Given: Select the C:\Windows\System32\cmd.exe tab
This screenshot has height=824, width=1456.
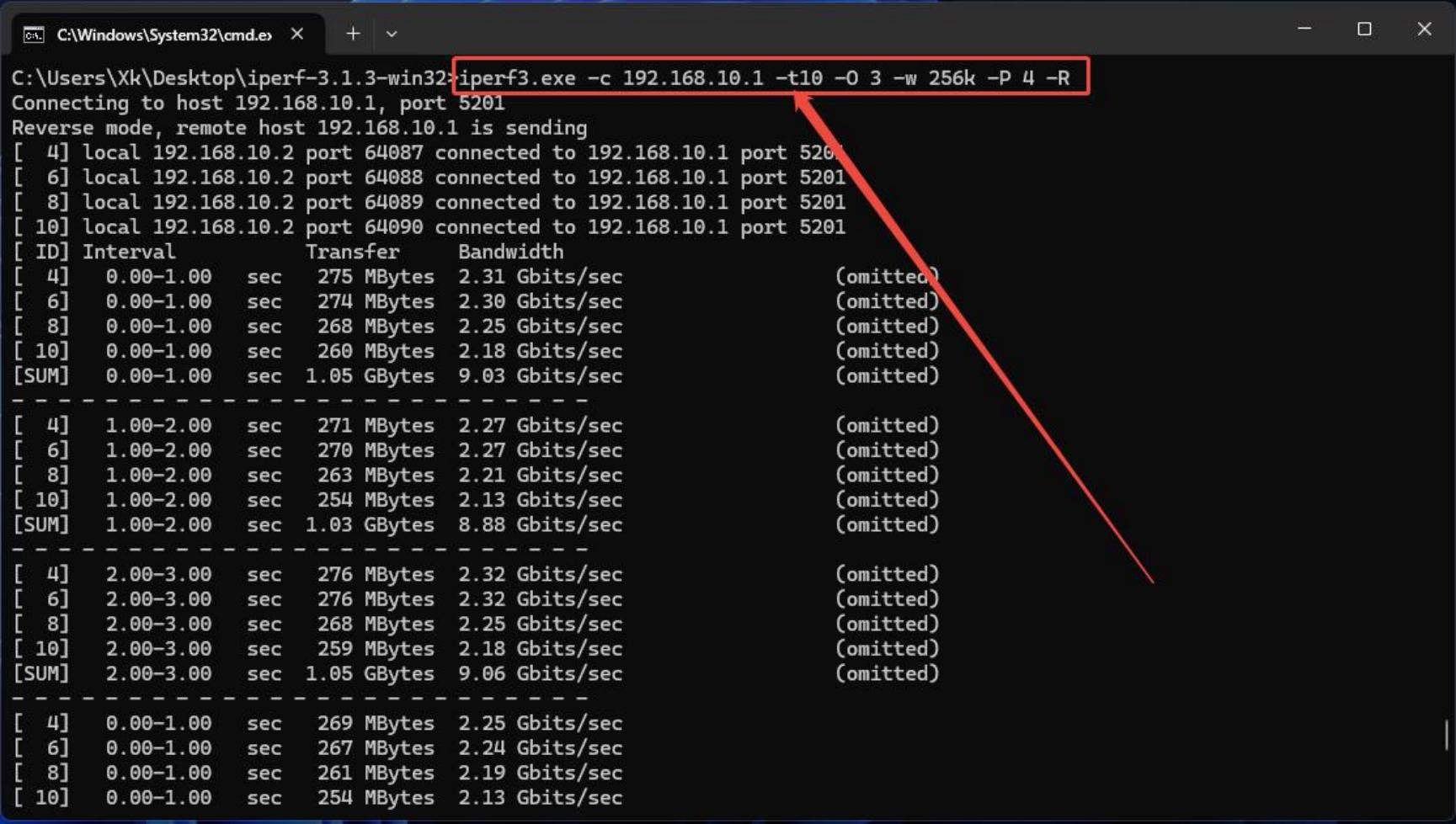Looking at the screenshot, I should (164, 35).
